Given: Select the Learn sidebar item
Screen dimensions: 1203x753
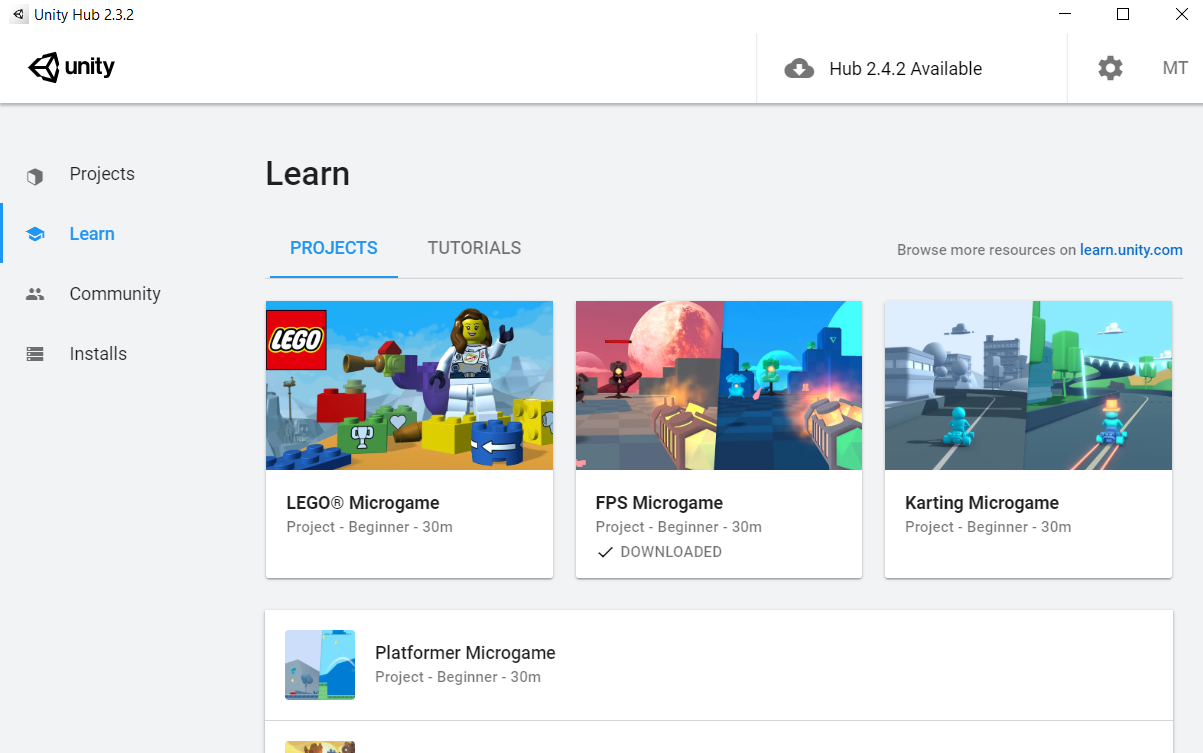Looking at the screenshot, I should tap(92, 234).
